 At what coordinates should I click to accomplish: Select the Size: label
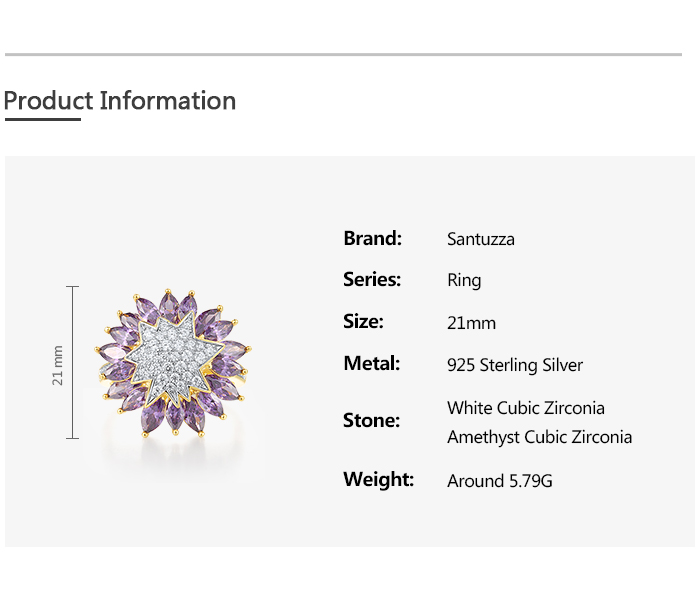pos(363,322)
